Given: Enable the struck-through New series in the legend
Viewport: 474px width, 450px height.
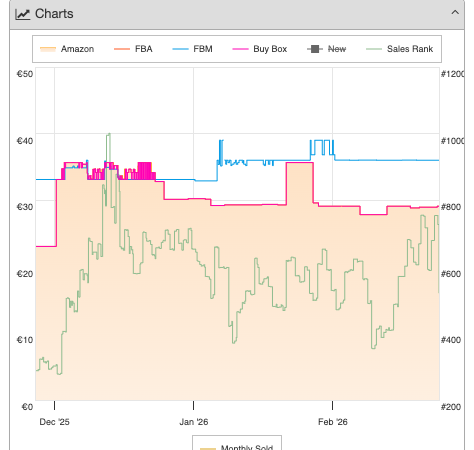Looking at the screenshot, I should 327,49.
